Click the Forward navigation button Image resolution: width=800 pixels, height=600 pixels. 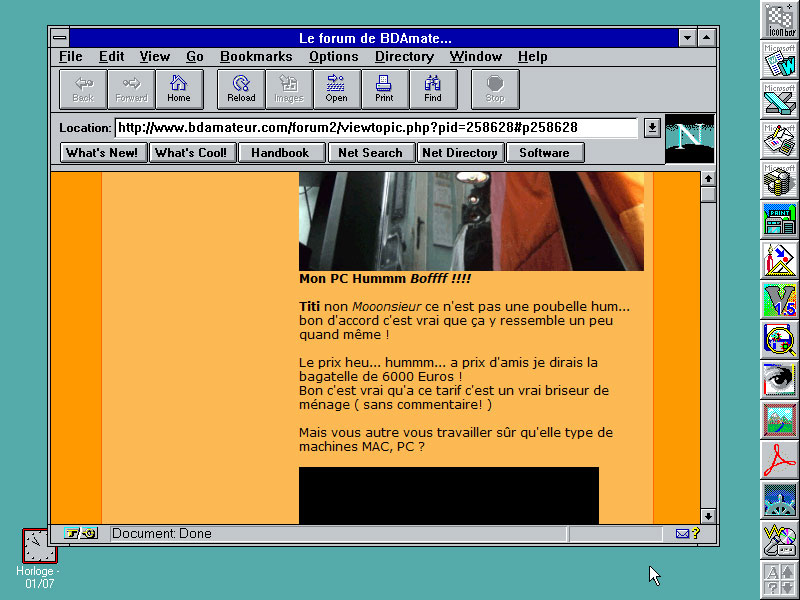point(131,90)
